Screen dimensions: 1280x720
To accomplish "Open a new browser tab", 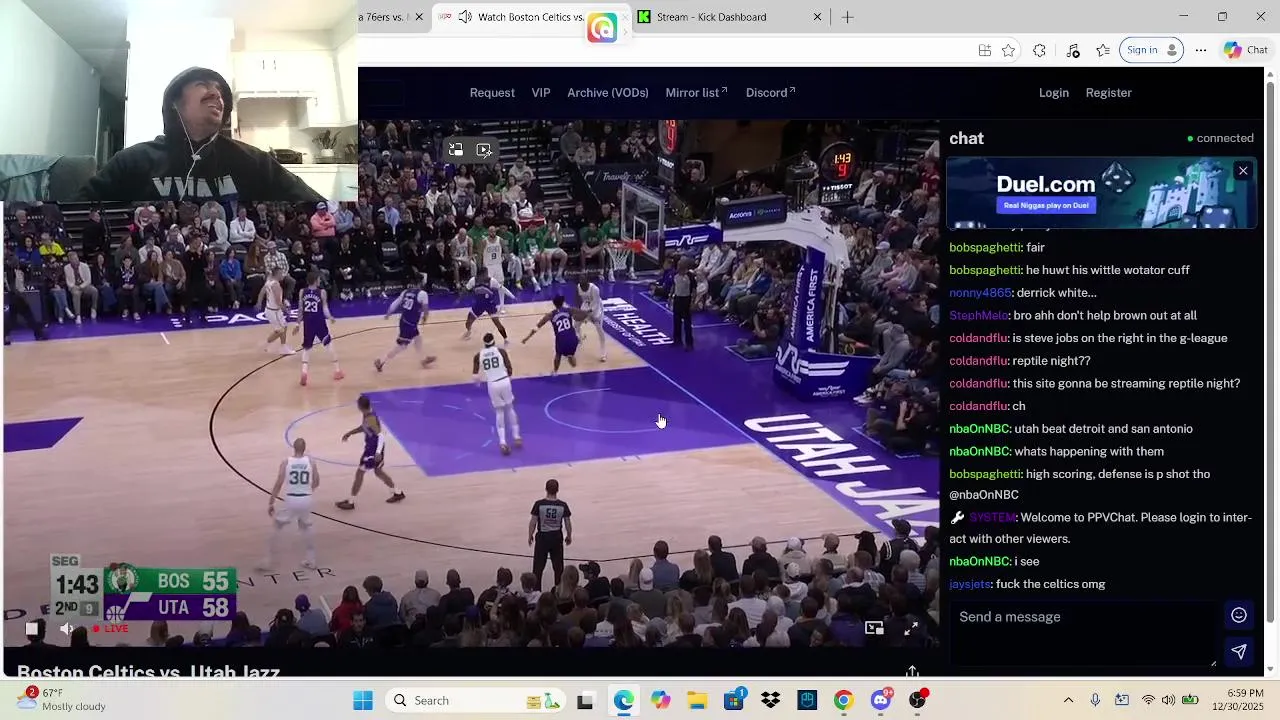I will (847, 17).
